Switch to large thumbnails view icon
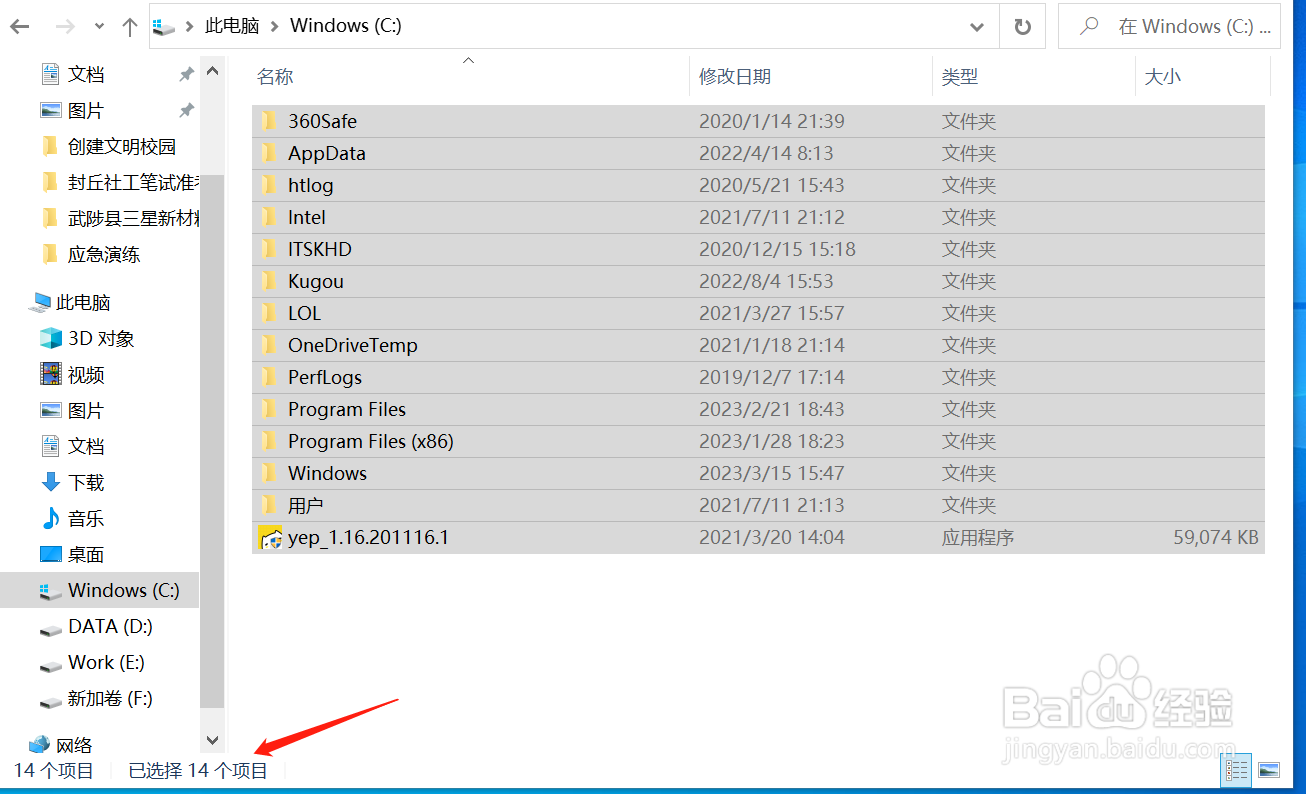The height and width of the screenshot is (794, 1306). click(x=1268, y=770)
